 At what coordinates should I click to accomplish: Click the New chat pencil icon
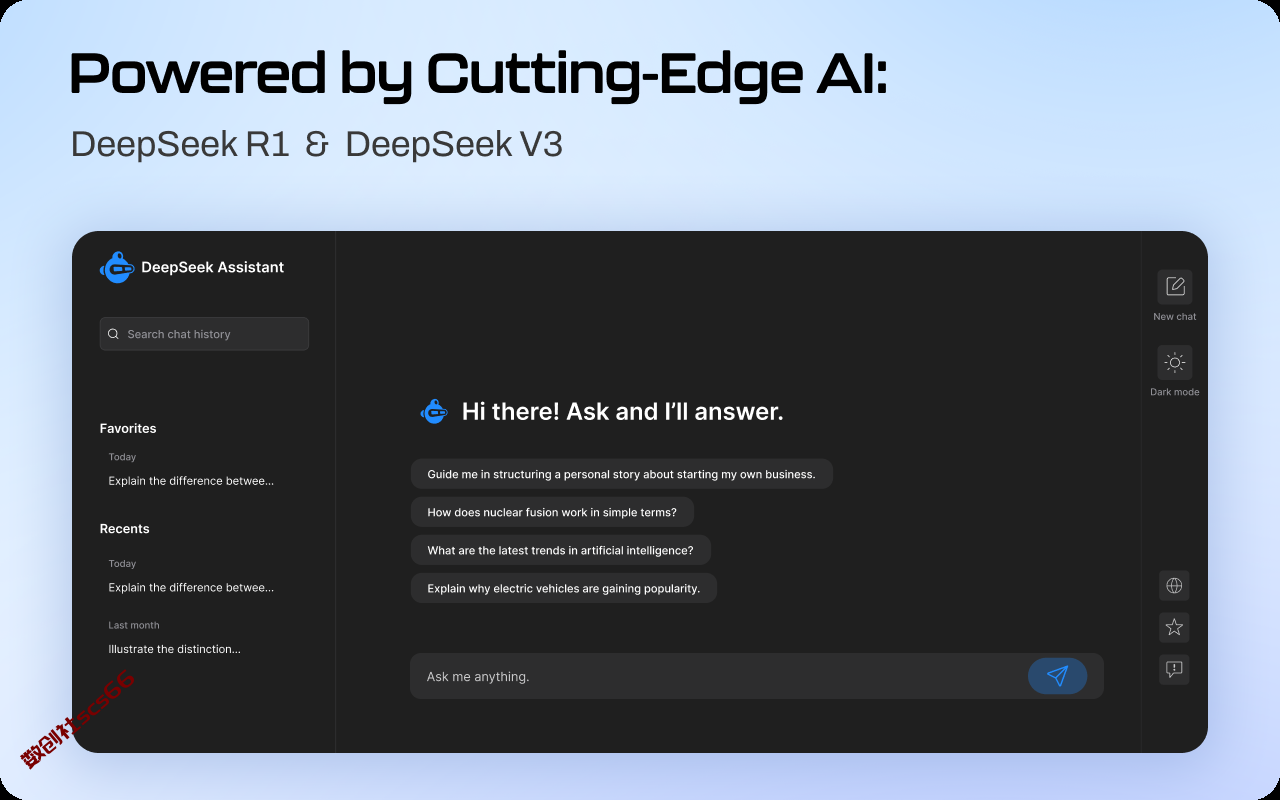[1175, 287]
